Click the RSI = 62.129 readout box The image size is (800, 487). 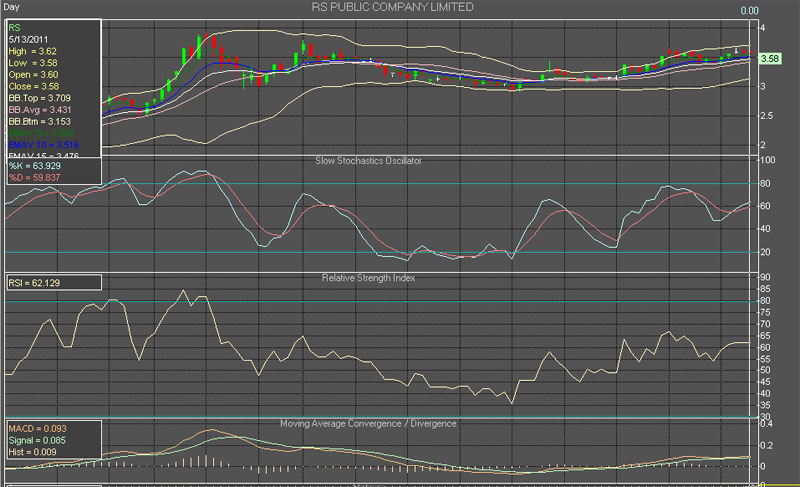[x=54, y=283]
